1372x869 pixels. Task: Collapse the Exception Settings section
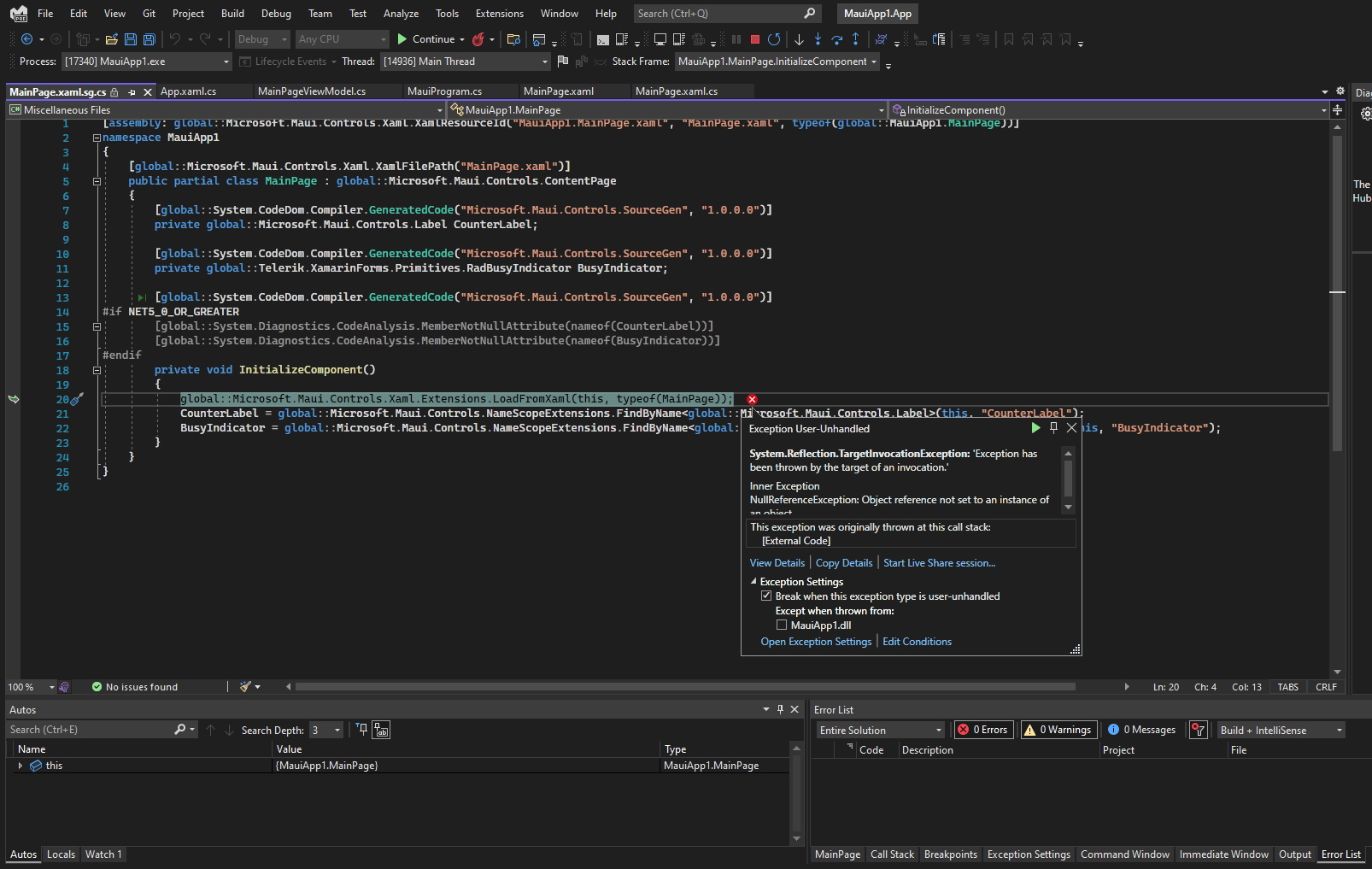pos(753,582)
